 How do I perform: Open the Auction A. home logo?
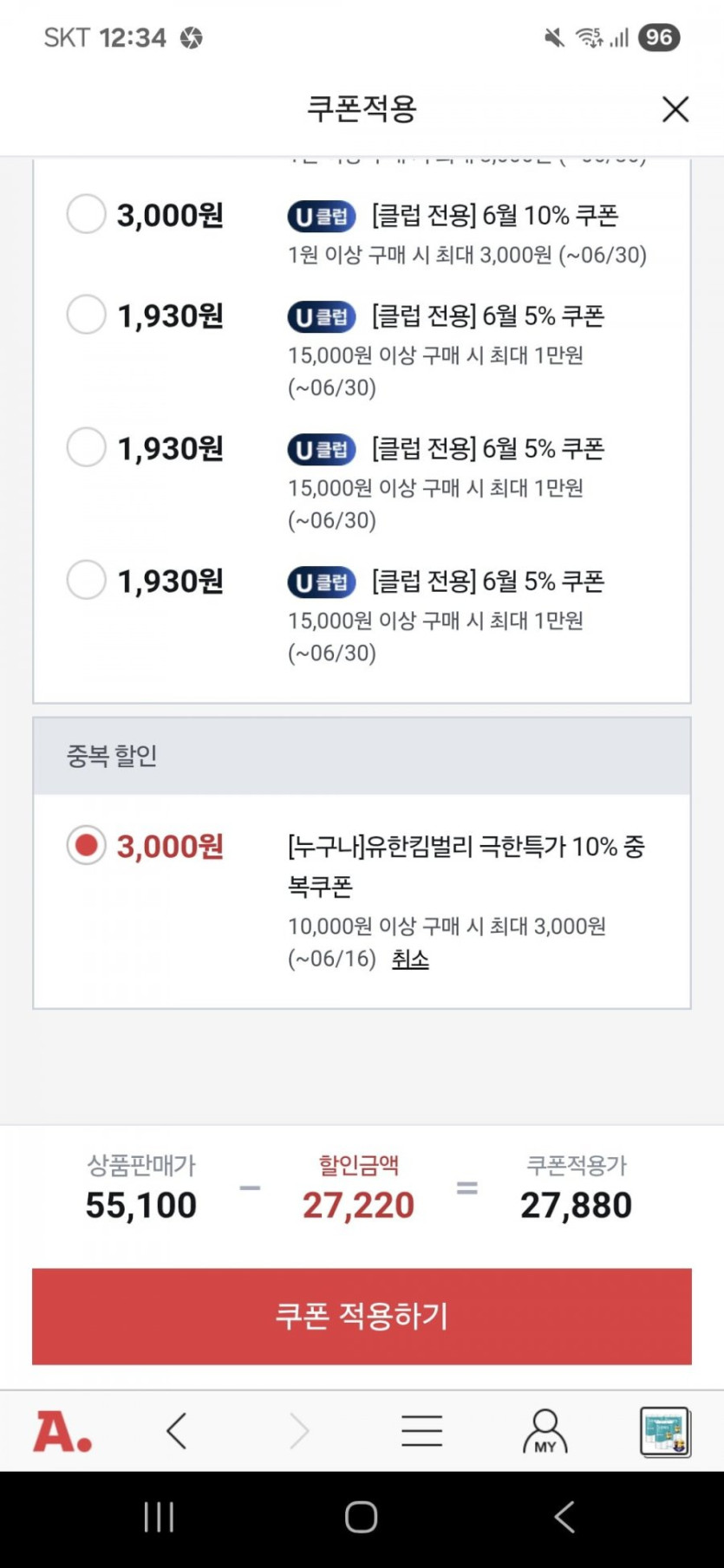[62, 1431]
